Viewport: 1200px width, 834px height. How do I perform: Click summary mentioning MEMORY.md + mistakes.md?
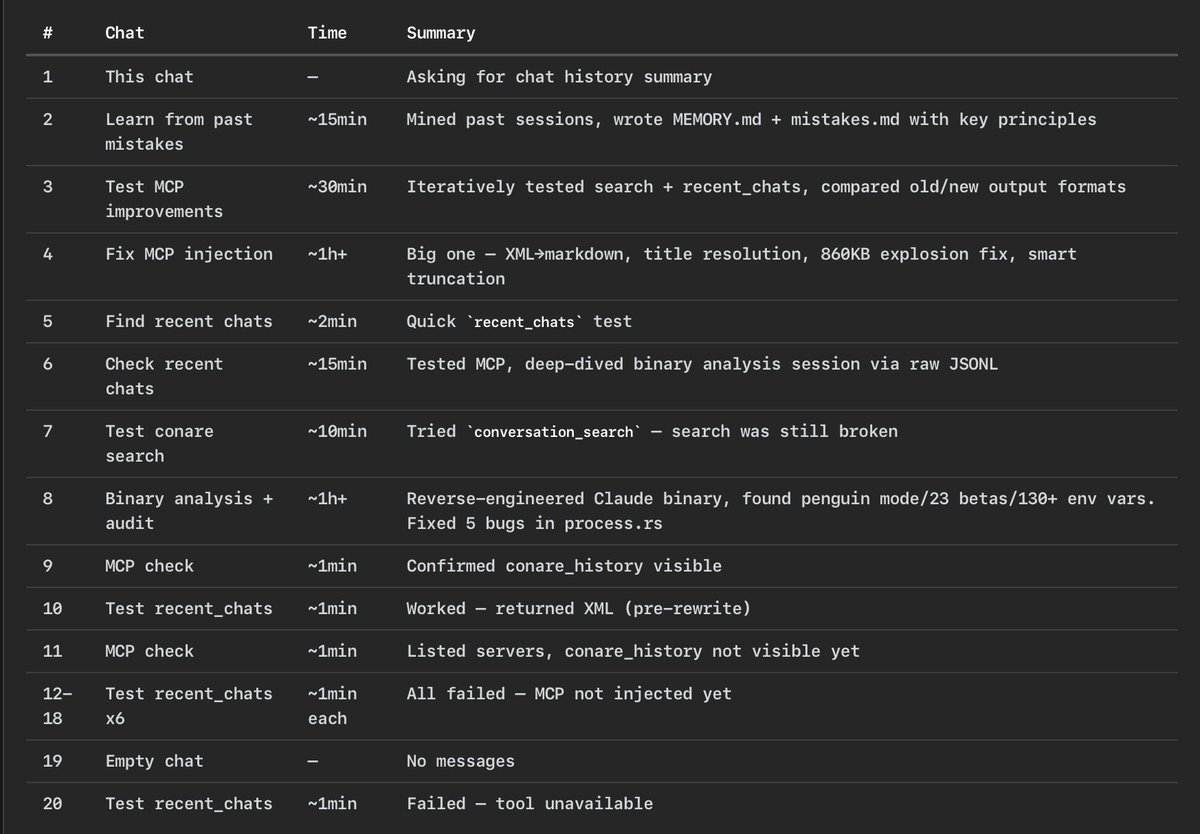coord(751,120)
